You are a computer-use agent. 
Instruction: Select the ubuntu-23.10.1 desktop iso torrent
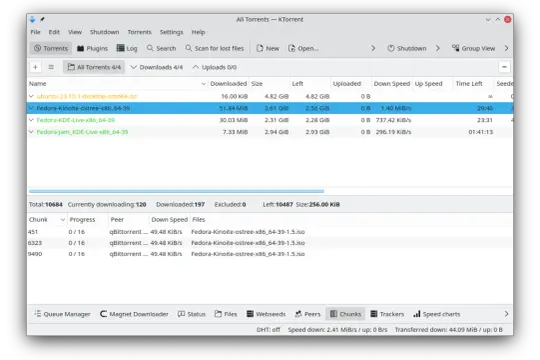(270, 96)
